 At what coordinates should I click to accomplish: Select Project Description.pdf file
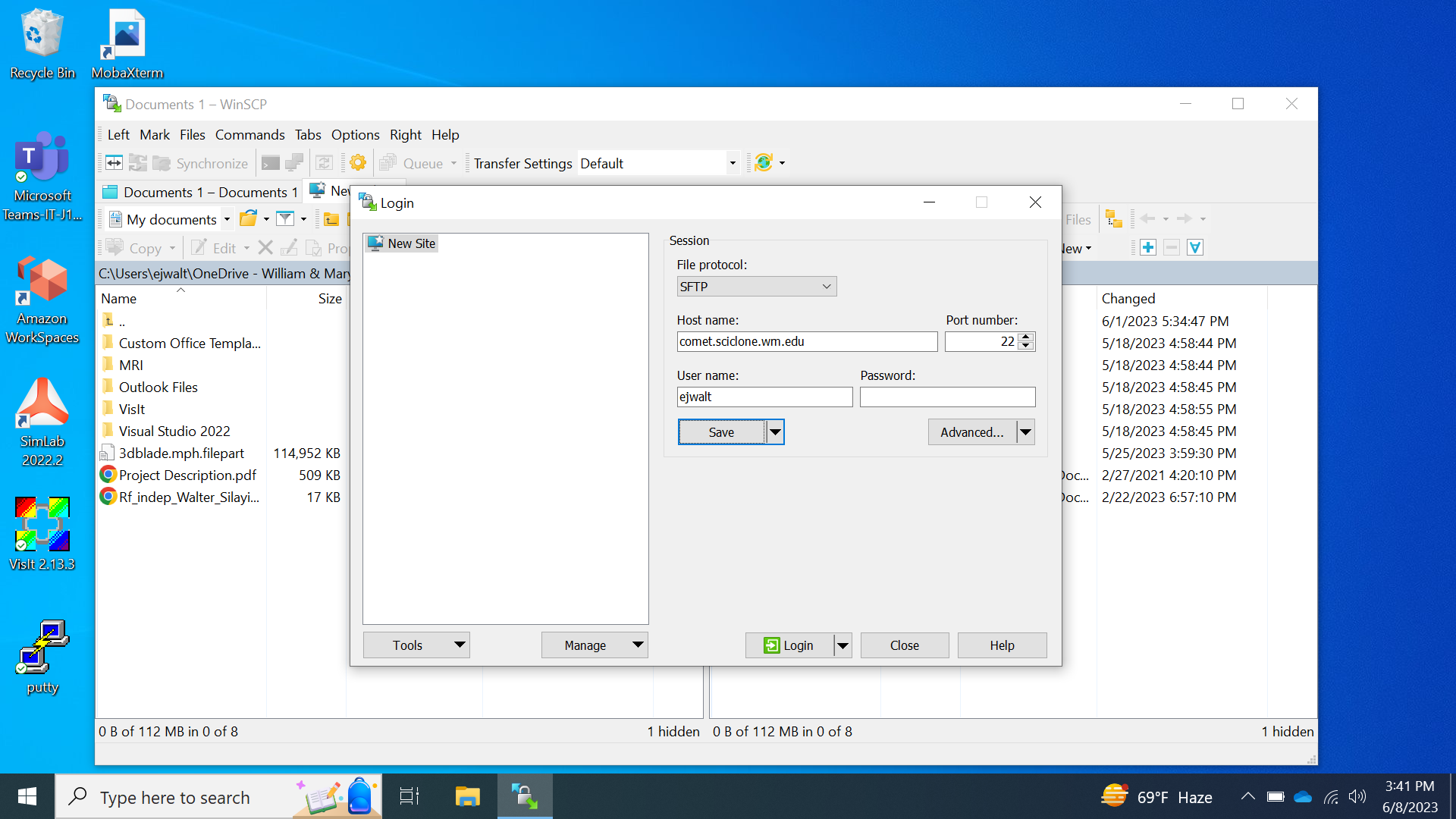[x=187, y=475]
